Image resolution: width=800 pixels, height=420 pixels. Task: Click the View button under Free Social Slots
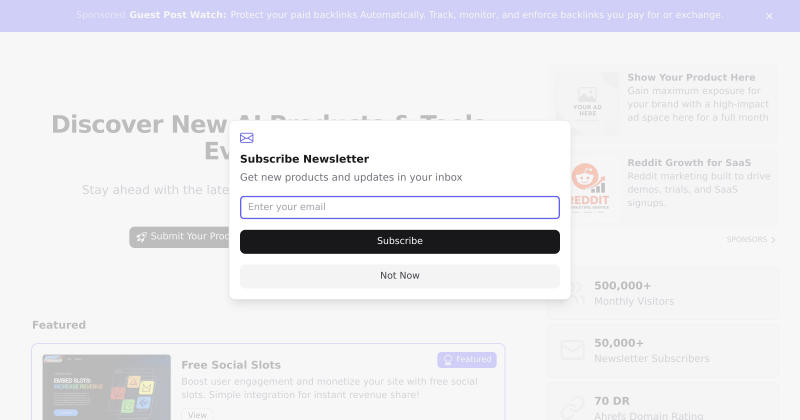[197, 415]
